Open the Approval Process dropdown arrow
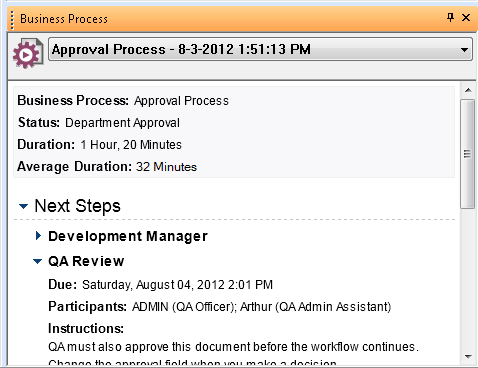Viewport: 478px width, 368px height. 464,50
